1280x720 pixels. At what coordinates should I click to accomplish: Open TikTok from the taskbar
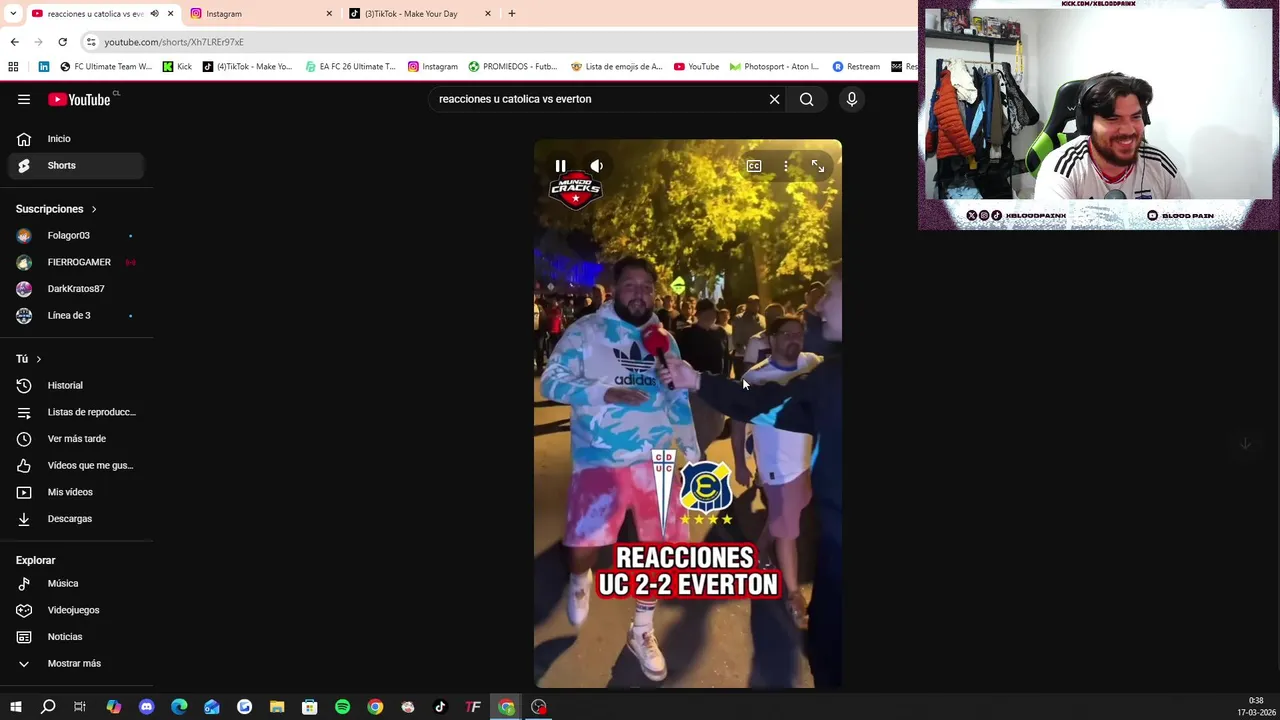coord(440,707)
